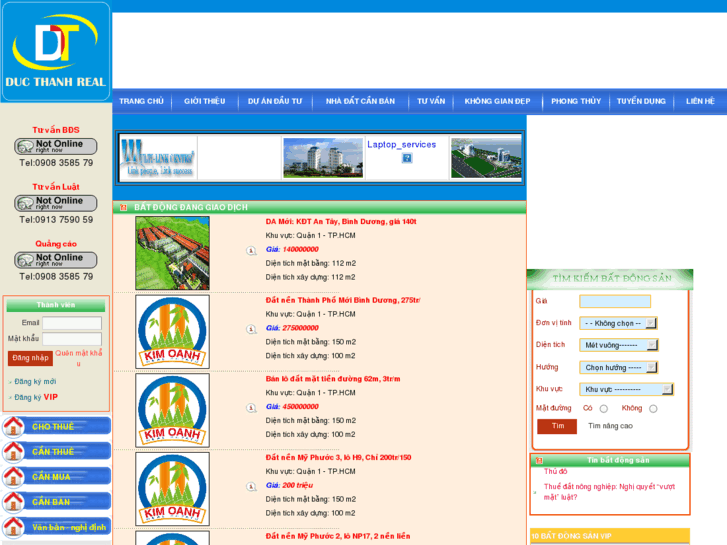The height and width of the screenshot is (545, 727).
Task: Open Tìm nâng cao link
Action: [x=610, y=426]
